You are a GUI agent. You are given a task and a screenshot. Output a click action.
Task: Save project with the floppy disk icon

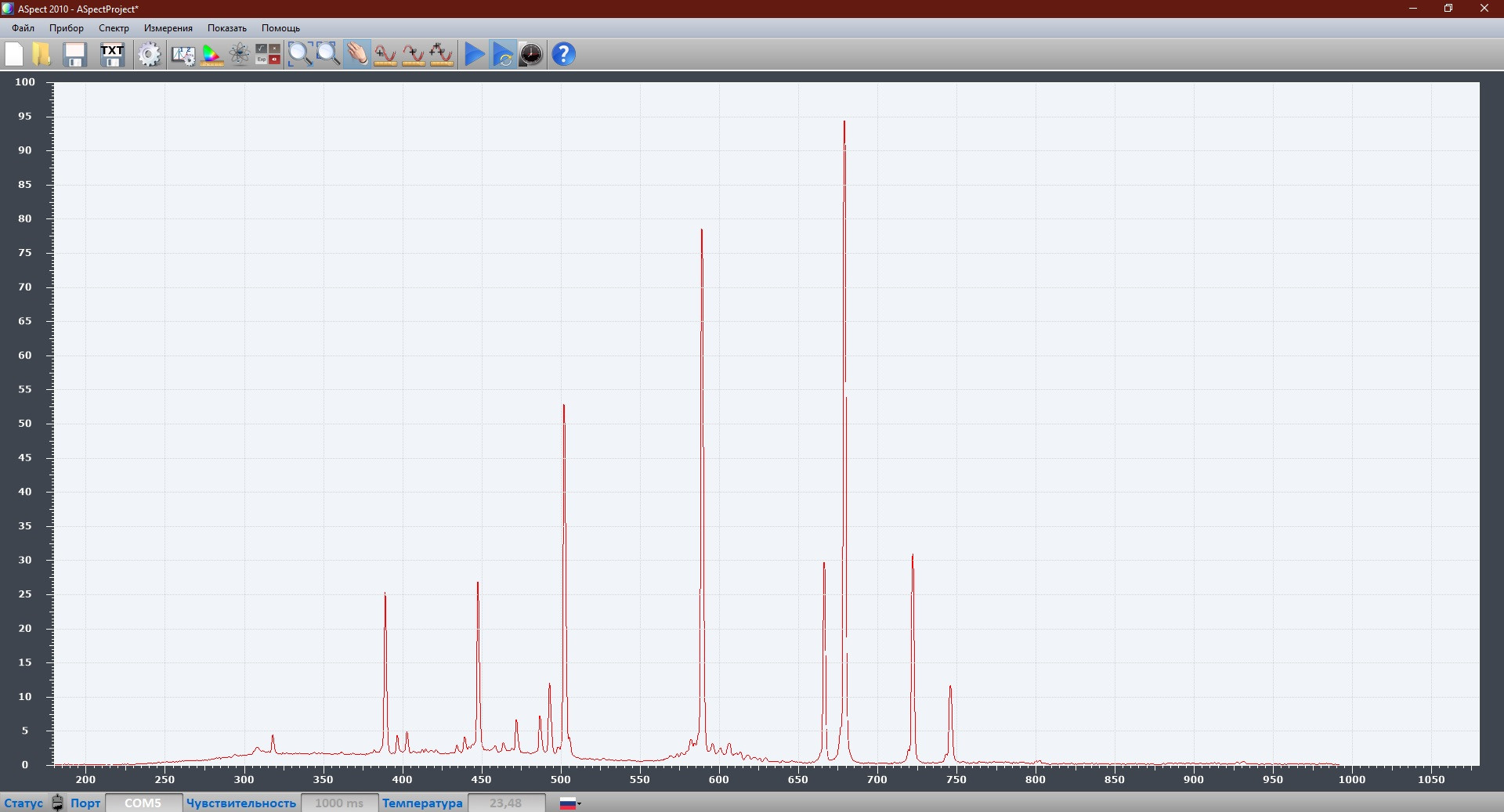point(74,54)
